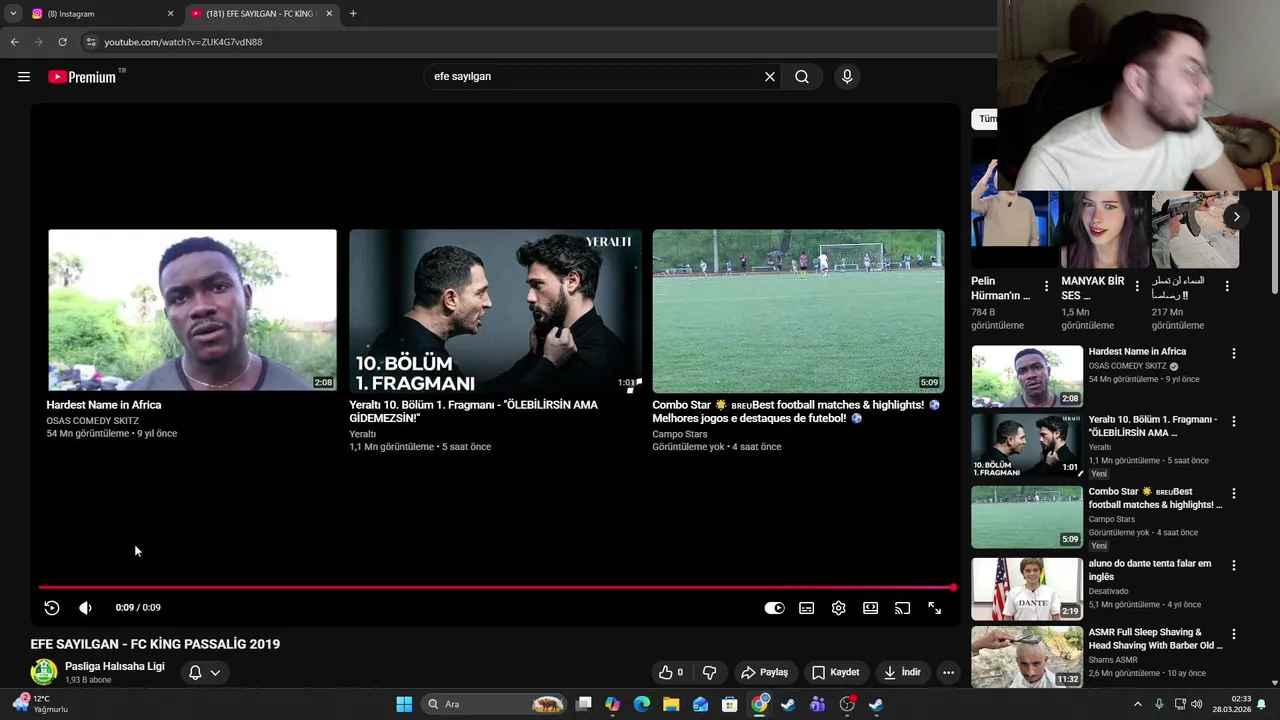The height and width of the screenshot is (720, 1280).
Task: Open a new browser tab
Action: coord(353,14)
